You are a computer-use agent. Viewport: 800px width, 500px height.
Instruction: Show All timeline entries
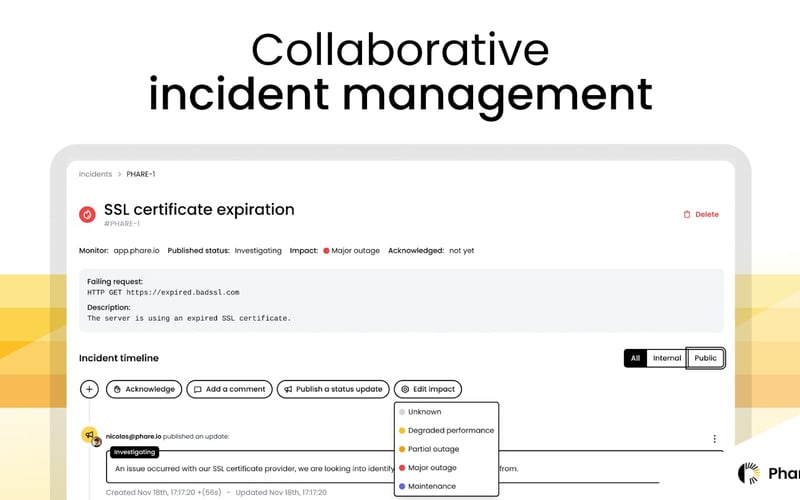pos(635,358)
